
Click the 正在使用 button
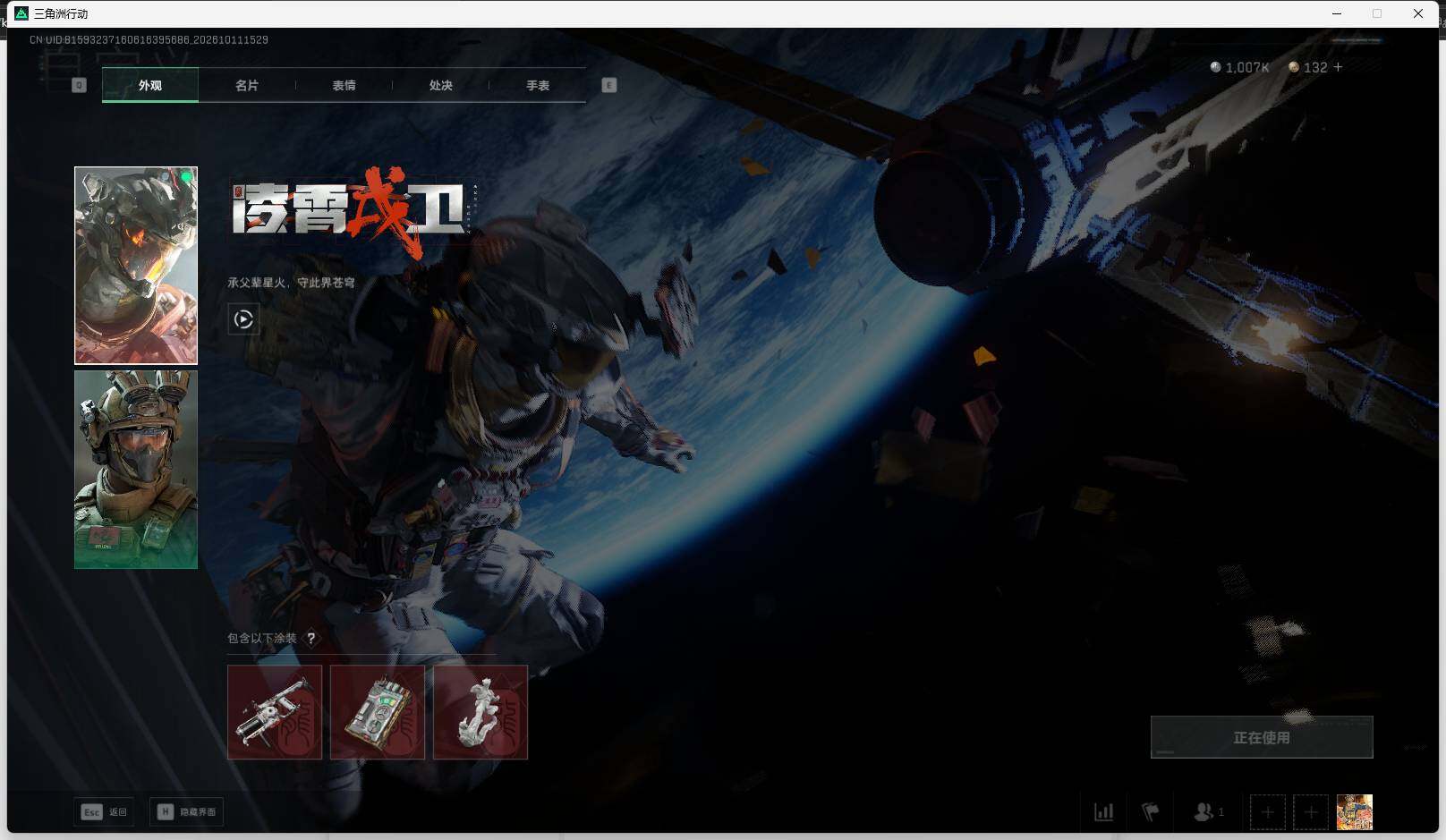click(1262, 737)
